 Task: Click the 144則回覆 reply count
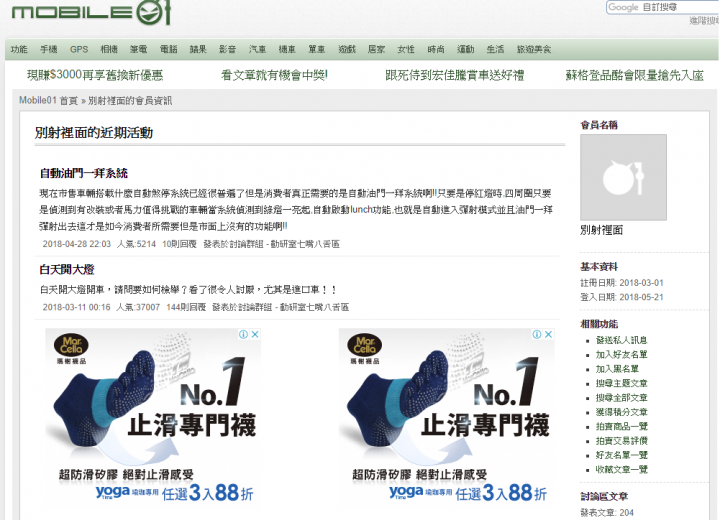pos(186,307)
